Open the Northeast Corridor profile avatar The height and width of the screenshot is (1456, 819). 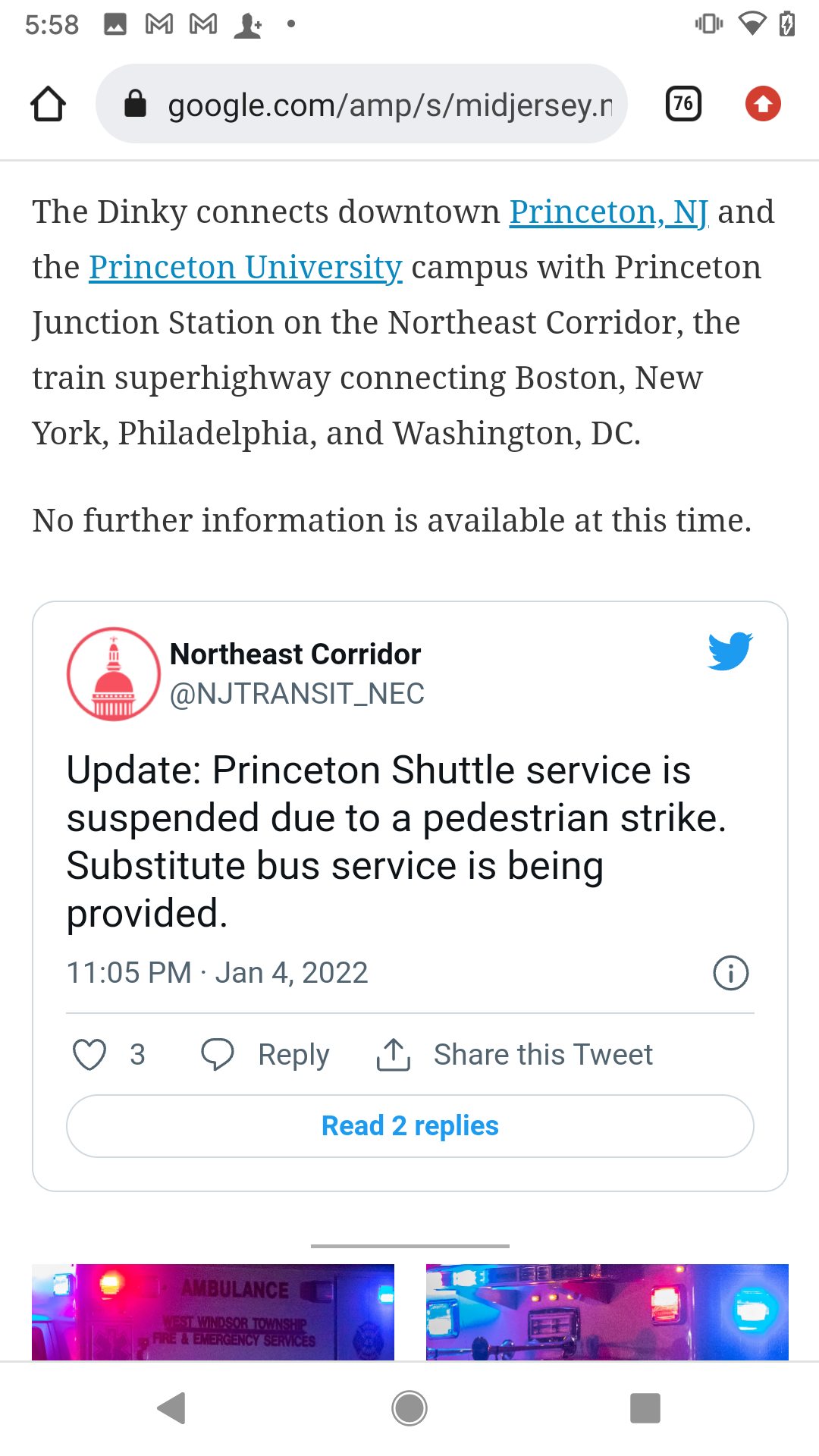click(114, 673)
